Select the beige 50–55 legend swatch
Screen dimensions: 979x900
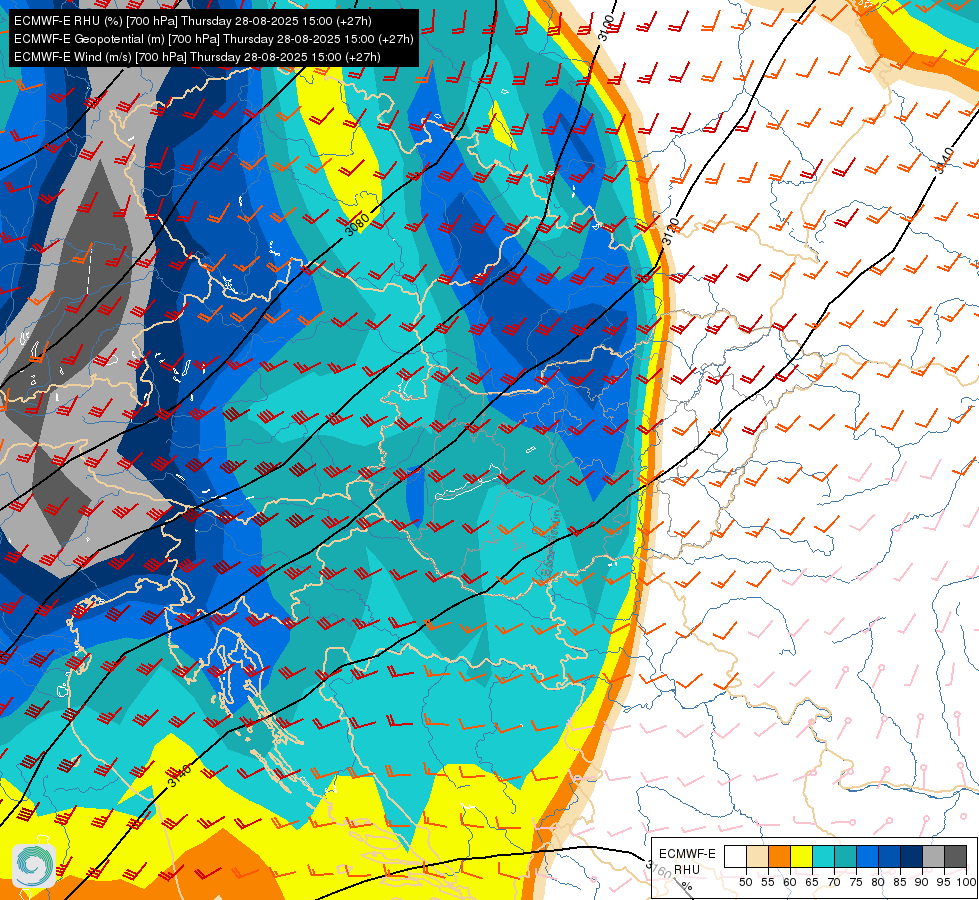[757, 856]
